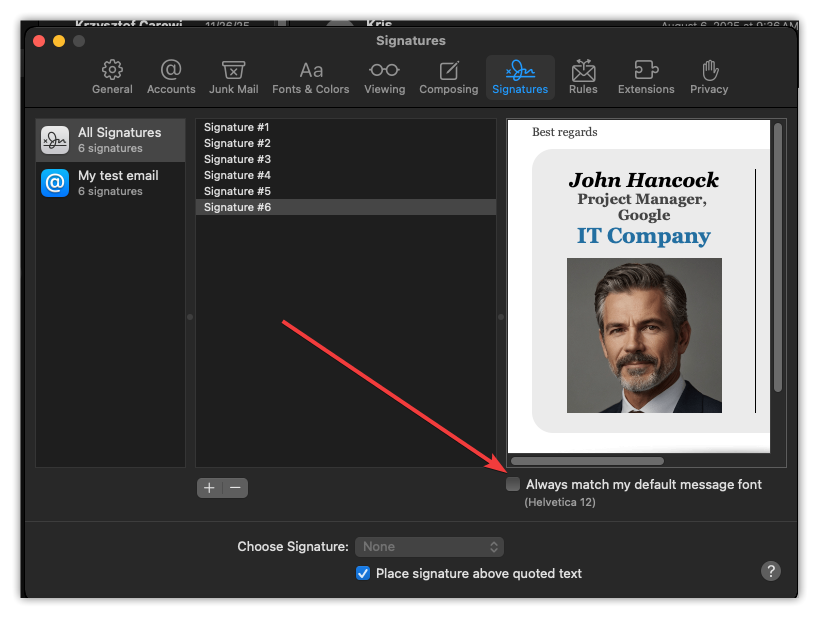Add a new signature with plus button
Screen dimensions: 819x618
[209, 488]
